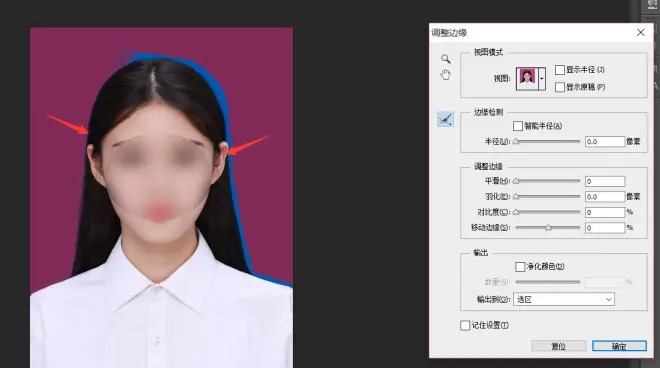Click the 半径 value input field
660x368 pixels.
605,141
